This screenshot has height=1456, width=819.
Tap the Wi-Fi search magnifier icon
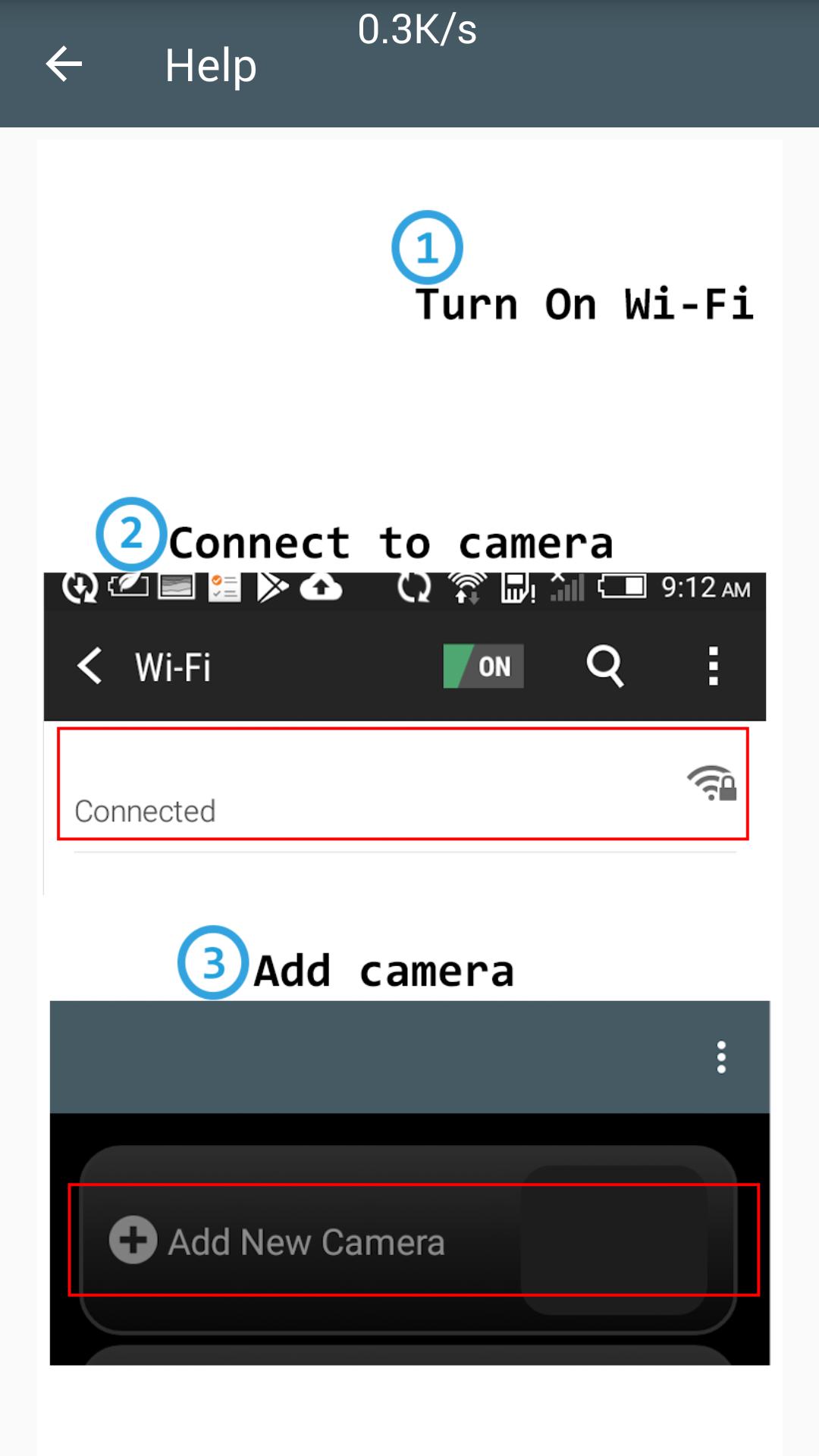pyautogui.click(x=604, y=666)
